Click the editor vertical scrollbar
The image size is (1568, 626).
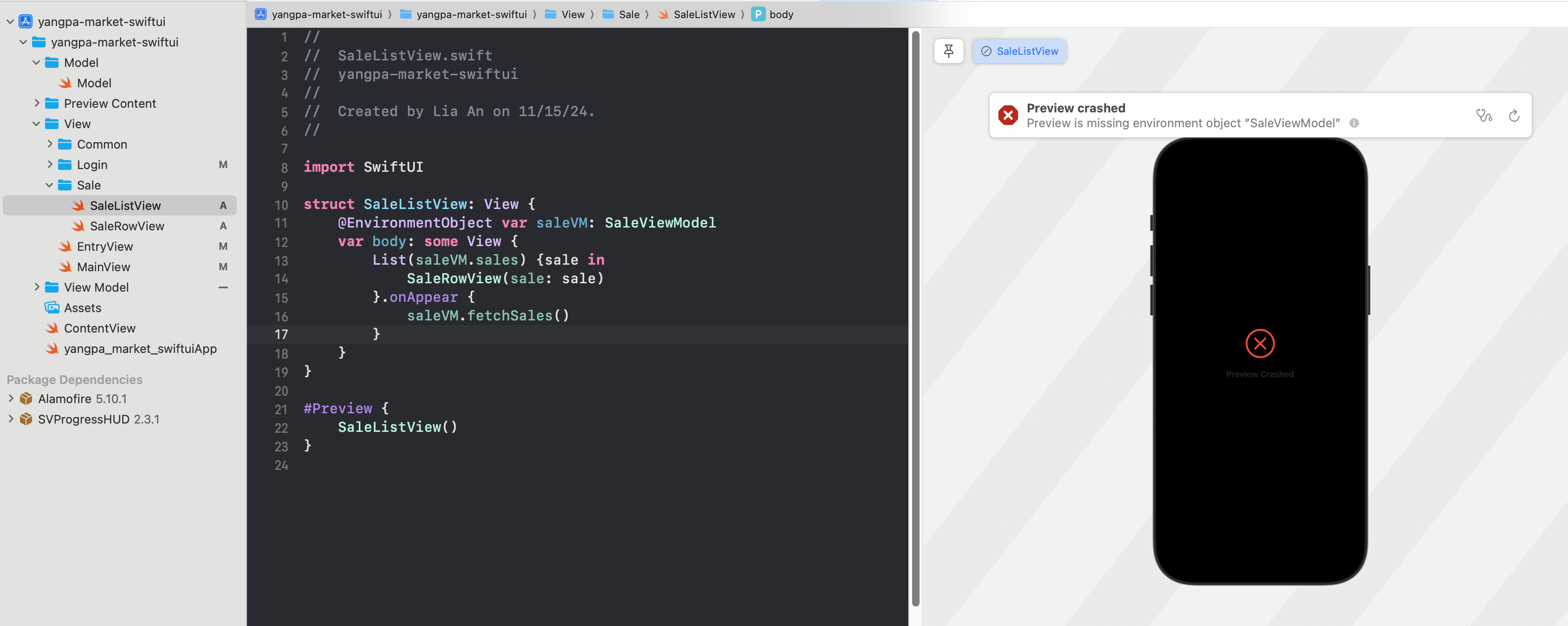coord(915,317)
